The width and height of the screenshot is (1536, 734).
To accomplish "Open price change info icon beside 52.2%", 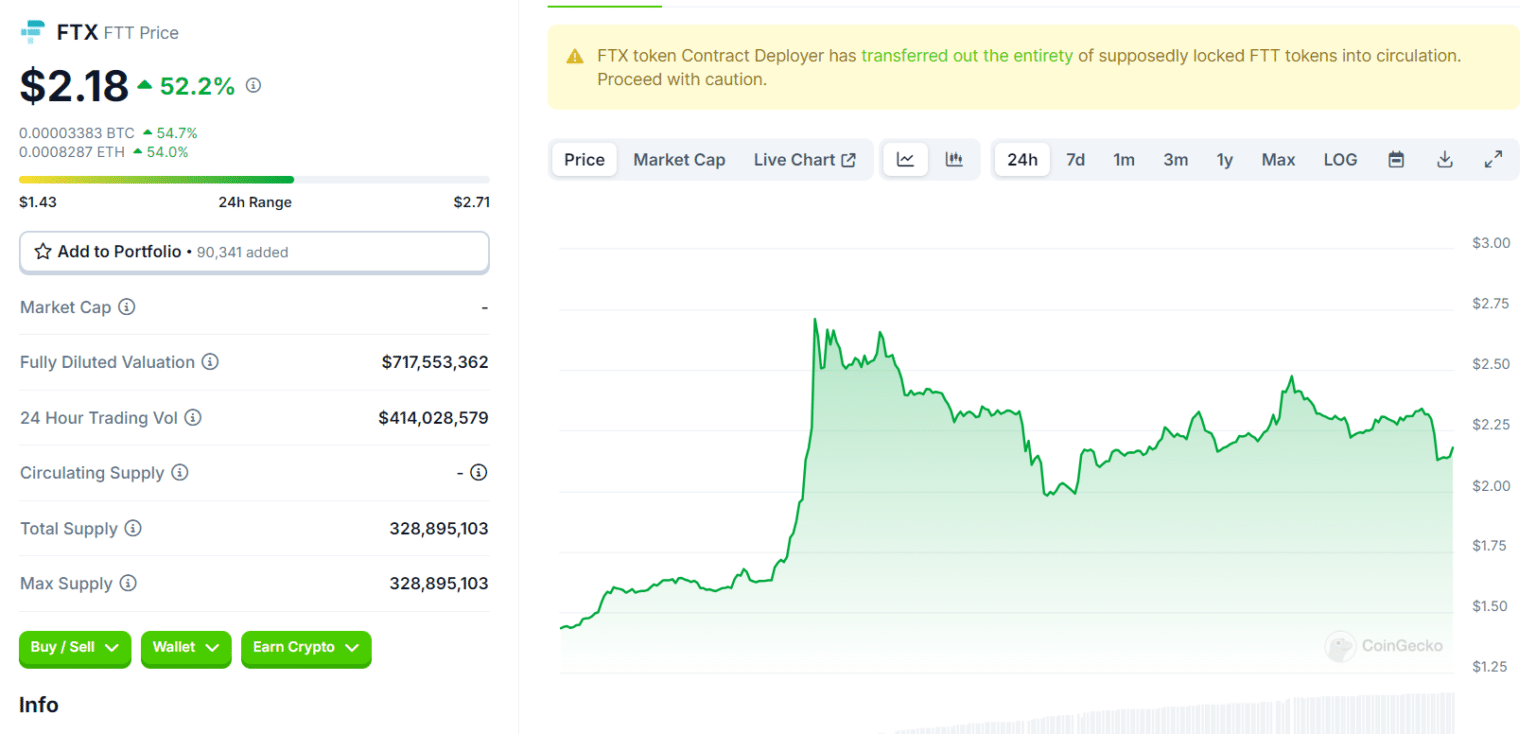I will tap(253, 86).
